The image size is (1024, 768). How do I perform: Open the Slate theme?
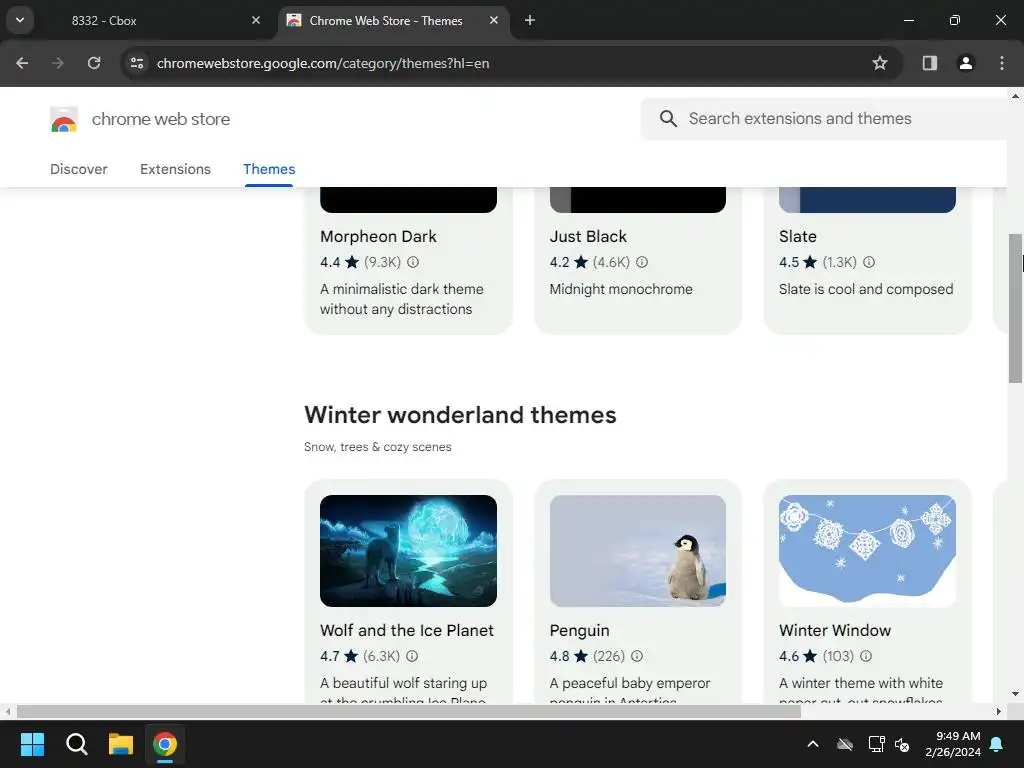(x=797, y=236)
